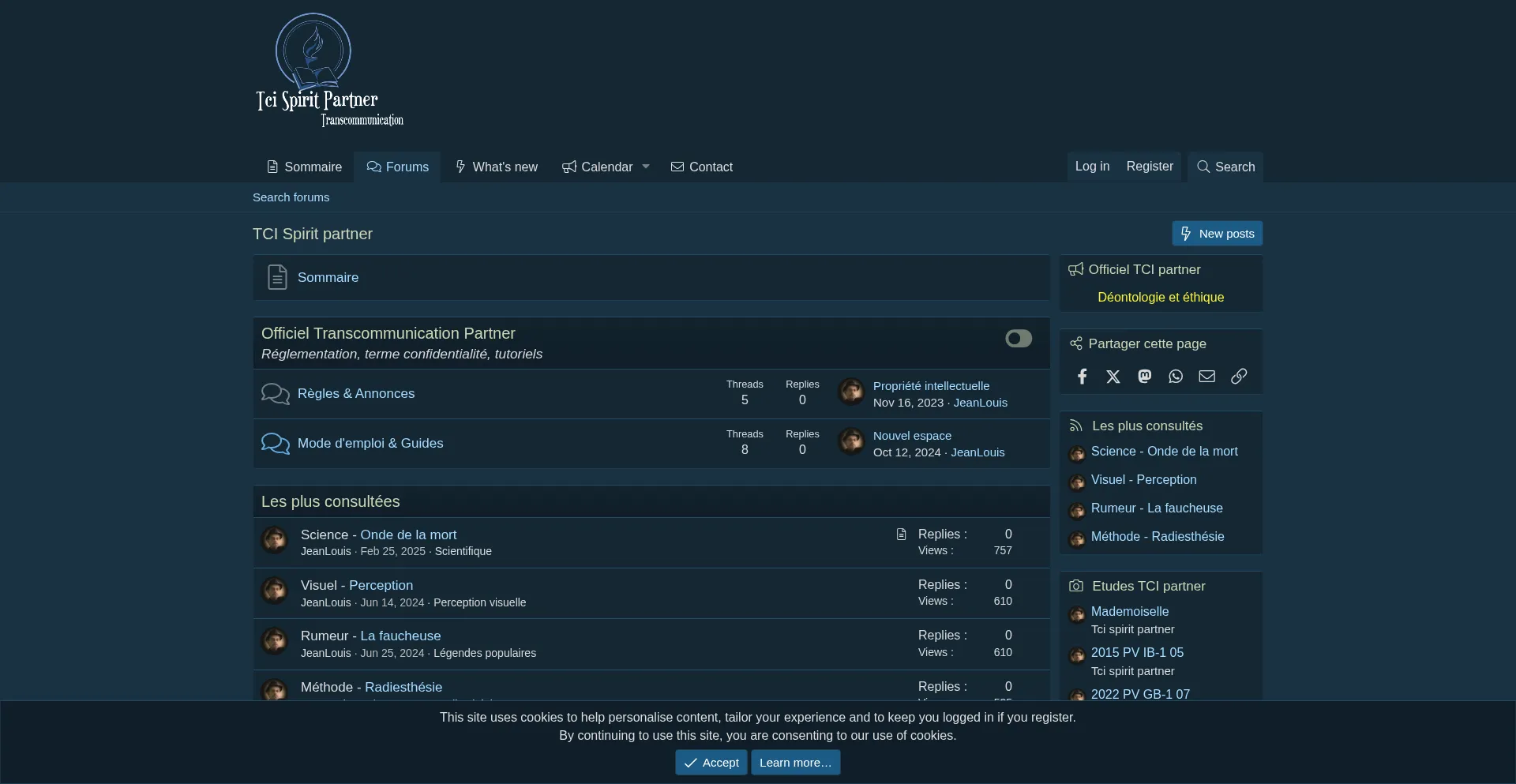Viewport: 1516px width, 784px height.
Task: Click sidebar avatar next to Visuel - Perception
Action: [1077, 482]
